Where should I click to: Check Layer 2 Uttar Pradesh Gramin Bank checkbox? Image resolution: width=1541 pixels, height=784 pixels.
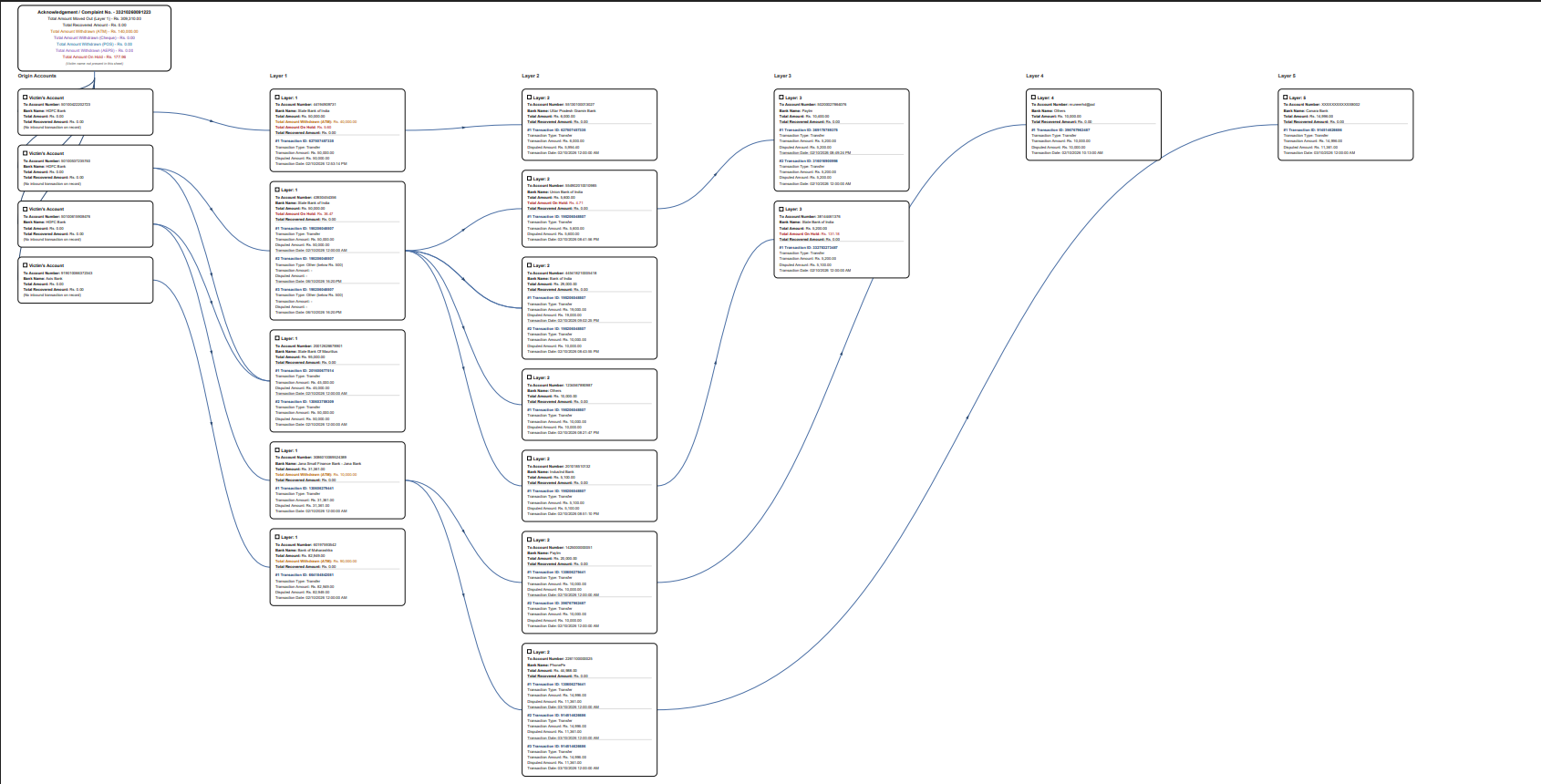point(530,97)
